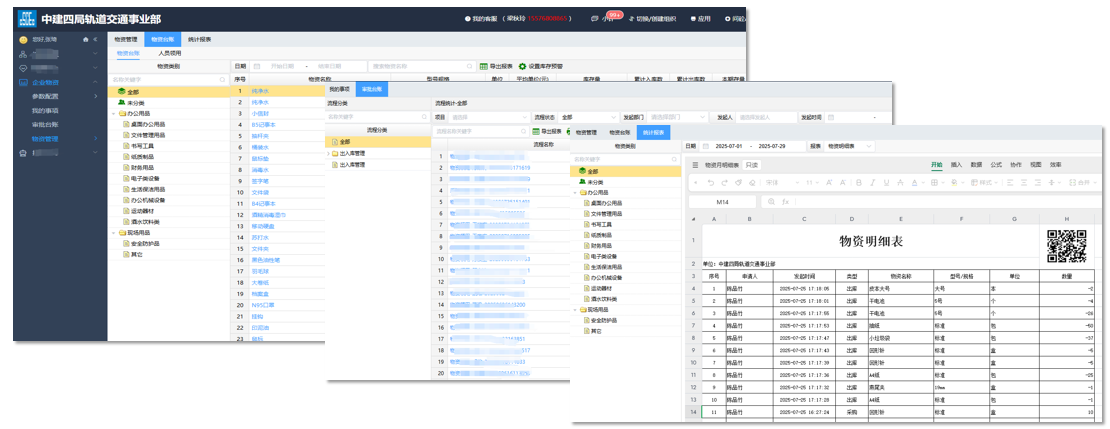Align cell text left in the spreadsheet toolbar

click(x=1009, y=183)
